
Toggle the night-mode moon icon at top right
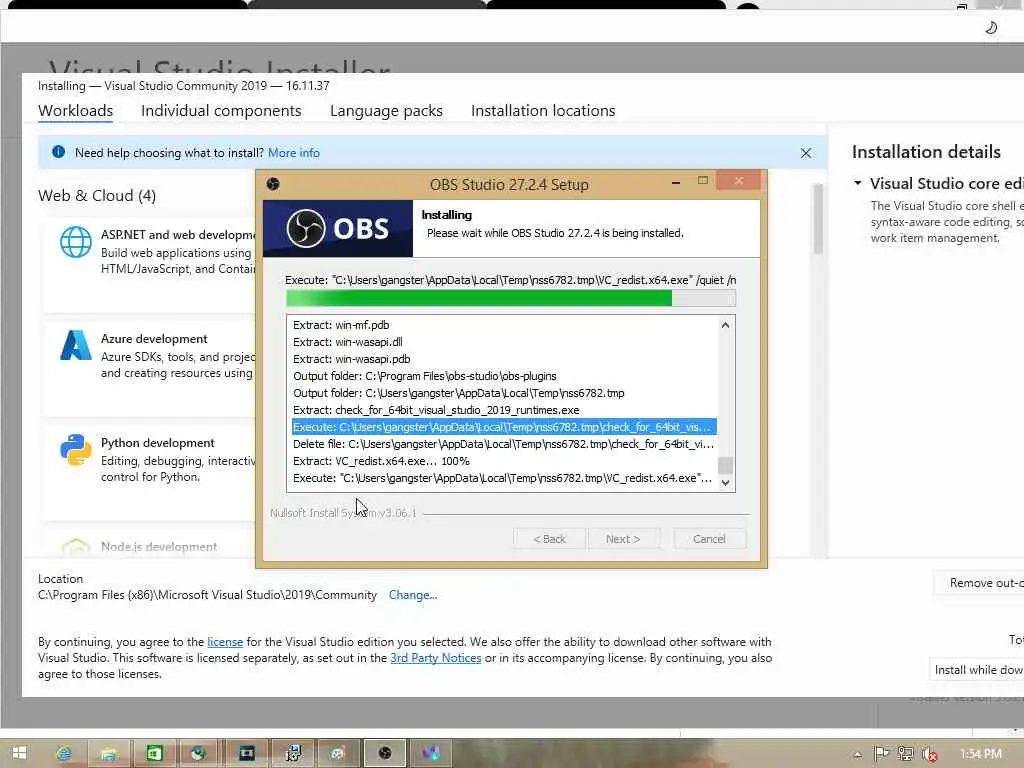(991, 27)
